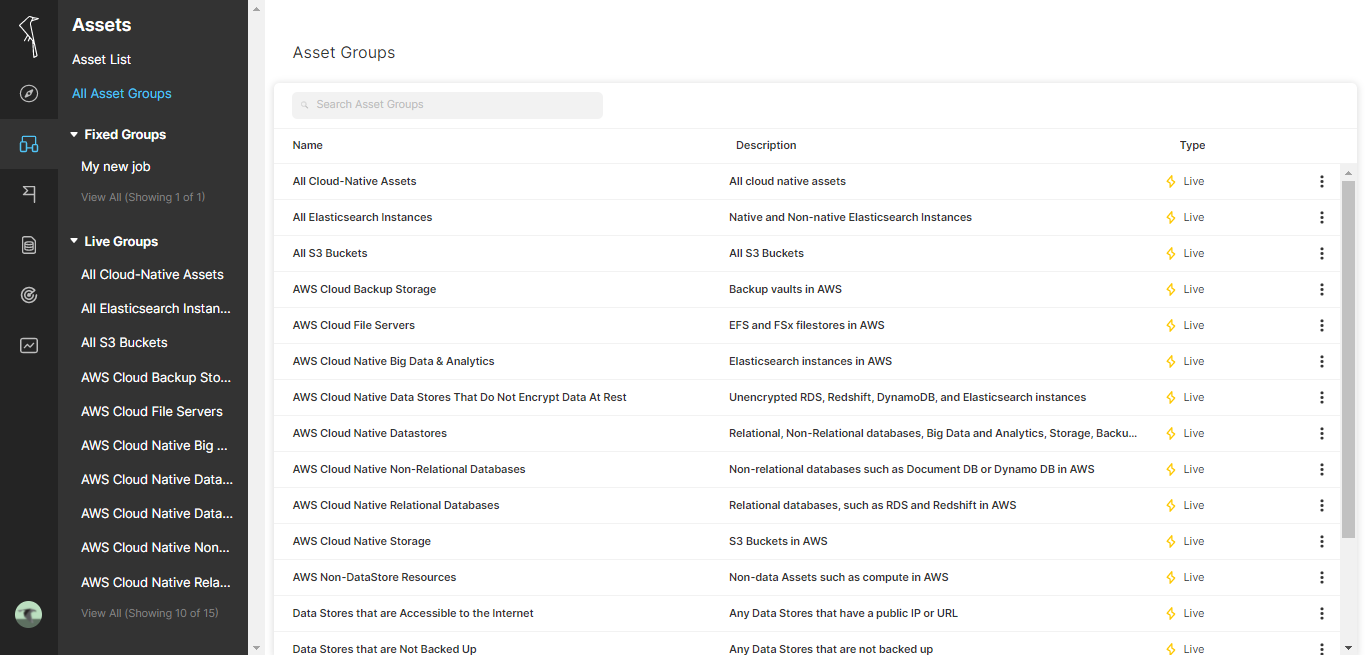
Task: Click the user avatar at bottom left
Action: [29, 615]
